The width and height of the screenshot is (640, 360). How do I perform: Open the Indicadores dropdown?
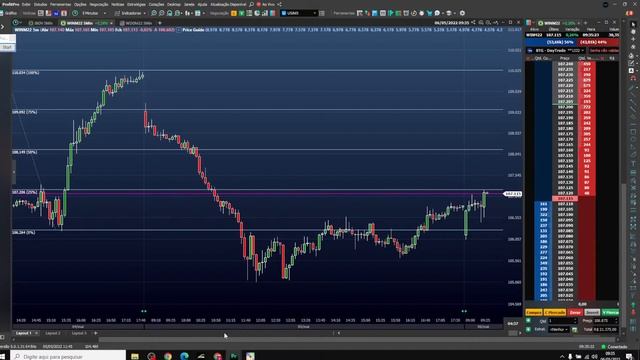pyautogui.click(x=131, y=13)
